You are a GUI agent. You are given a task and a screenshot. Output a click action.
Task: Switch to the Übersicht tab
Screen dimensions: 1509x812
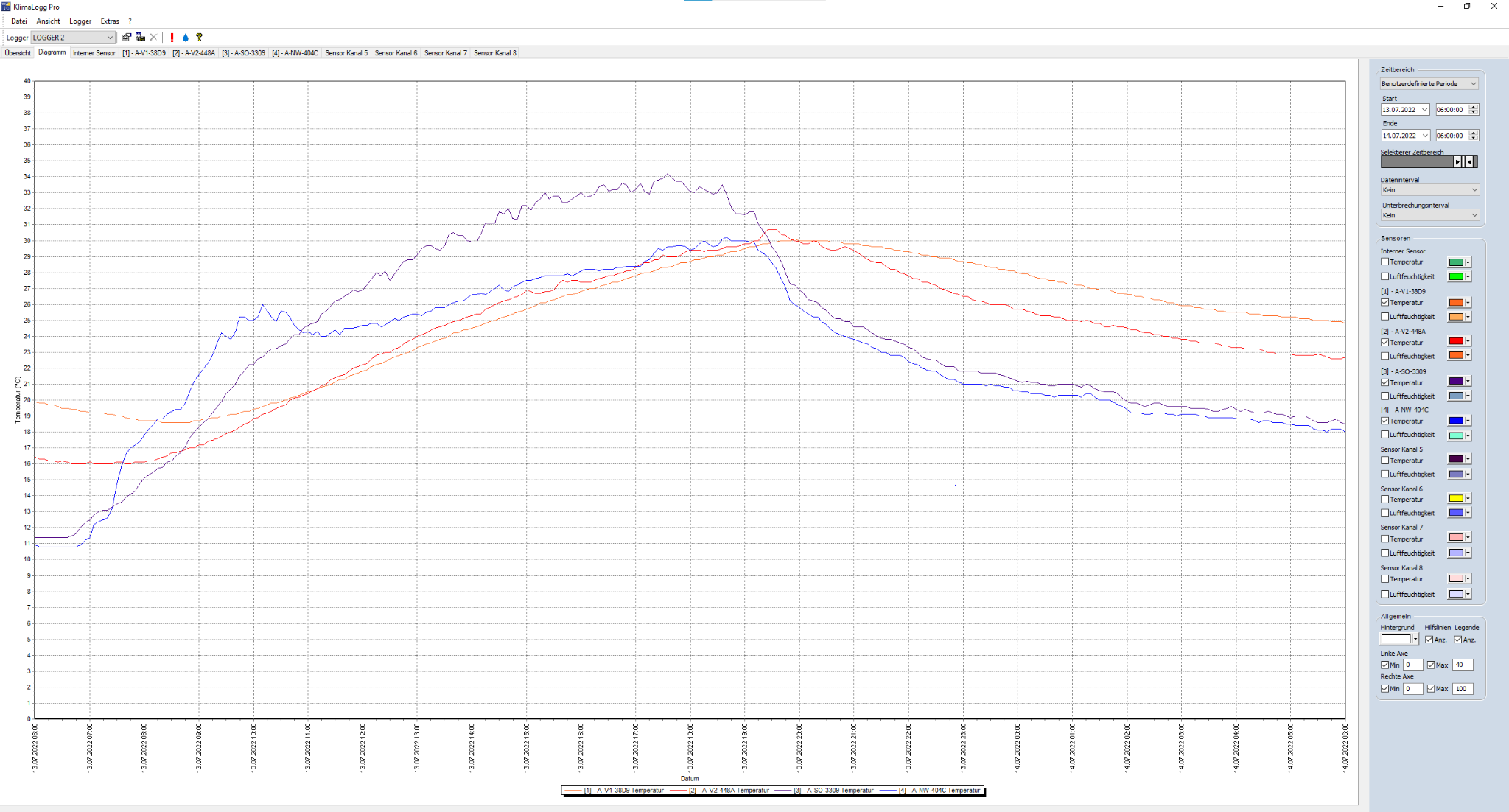[x=18, y=53]
